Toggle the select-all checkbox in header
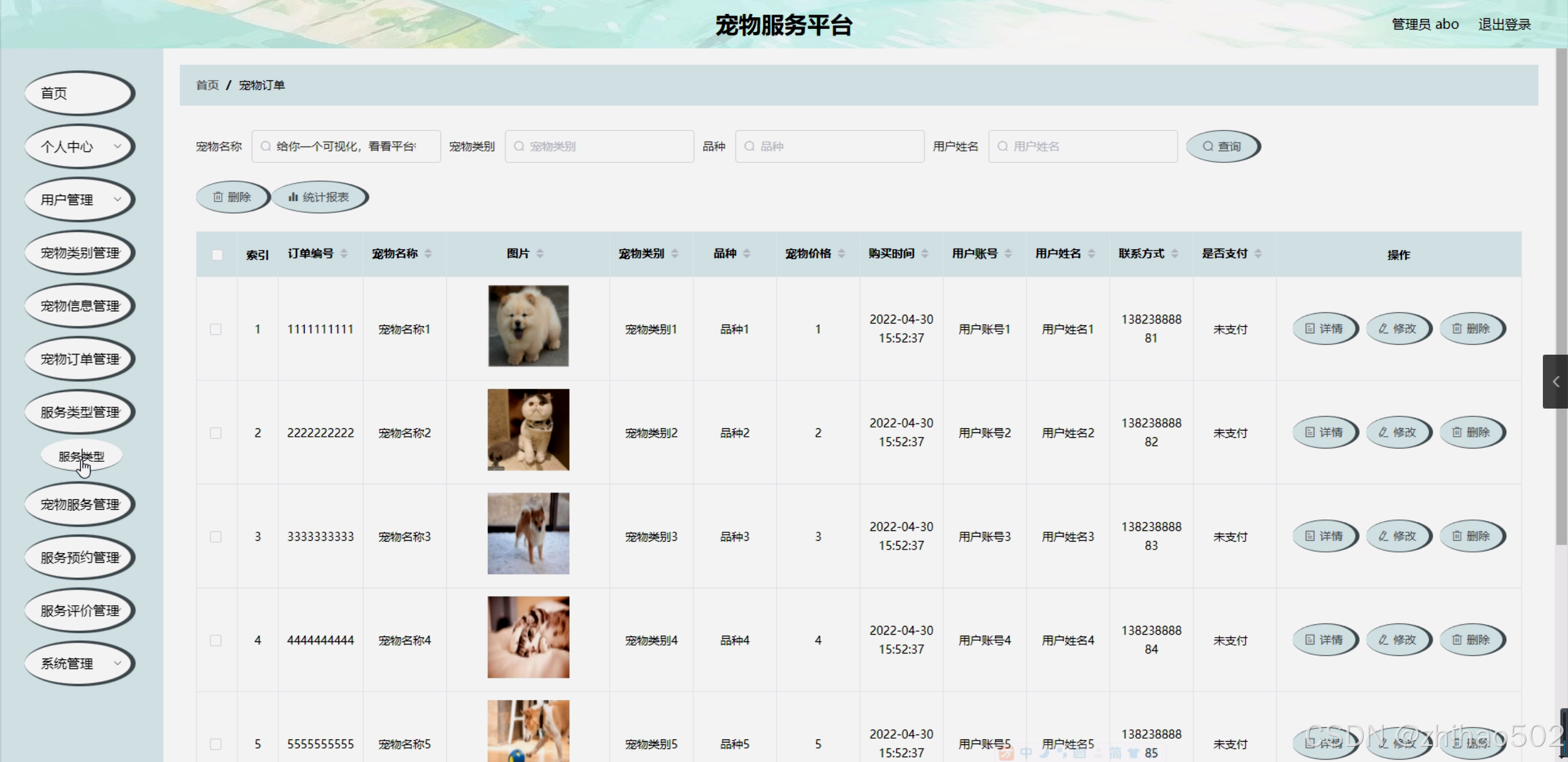Screen dimensions: 1568x762 (x=217, y=255)
